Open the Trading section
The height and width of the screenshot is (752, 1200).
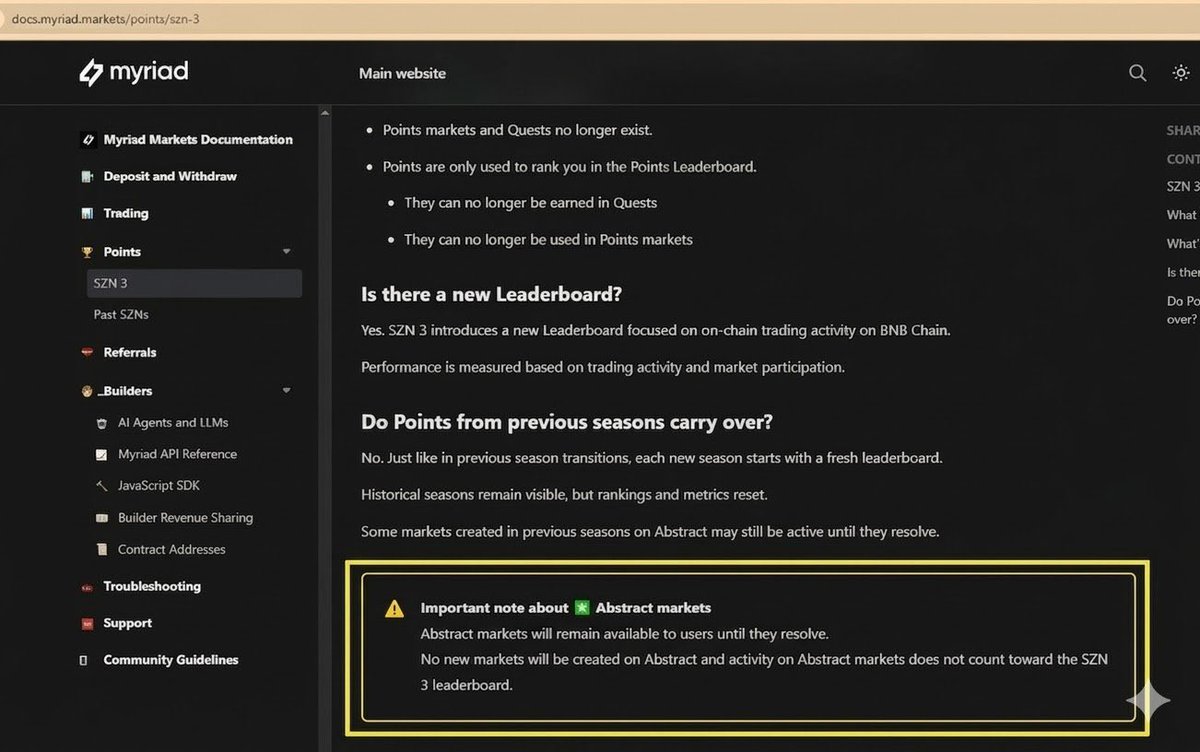tap(126, 213)
